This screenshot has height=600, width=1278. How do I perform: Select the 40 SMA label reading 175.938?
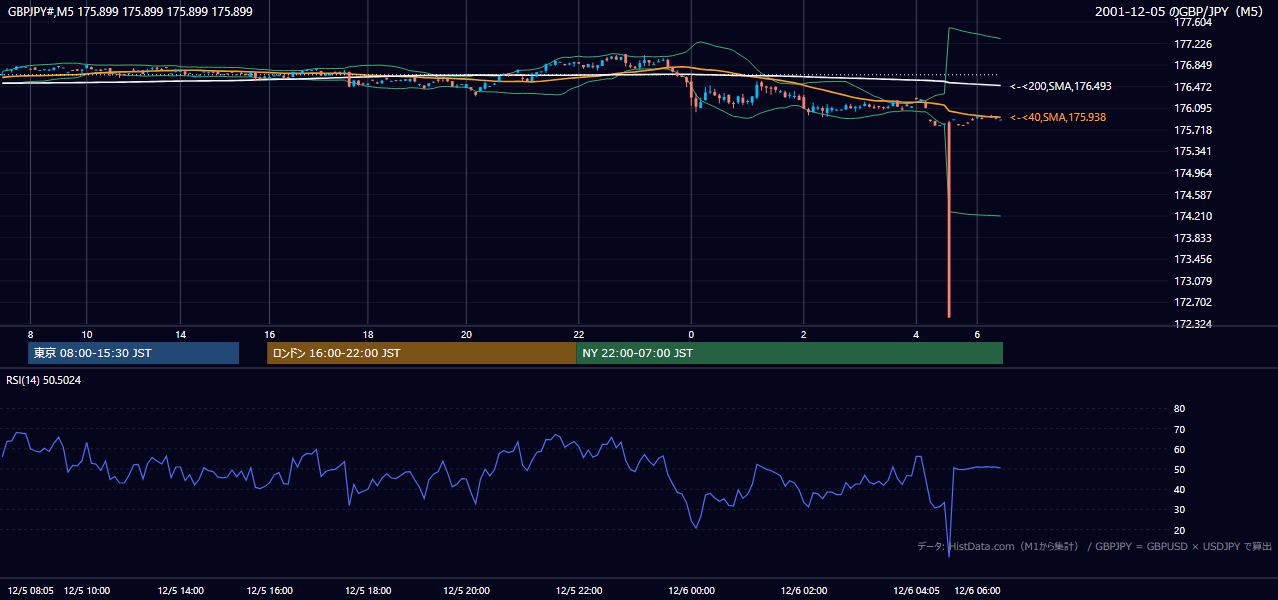coord(1058,118)
